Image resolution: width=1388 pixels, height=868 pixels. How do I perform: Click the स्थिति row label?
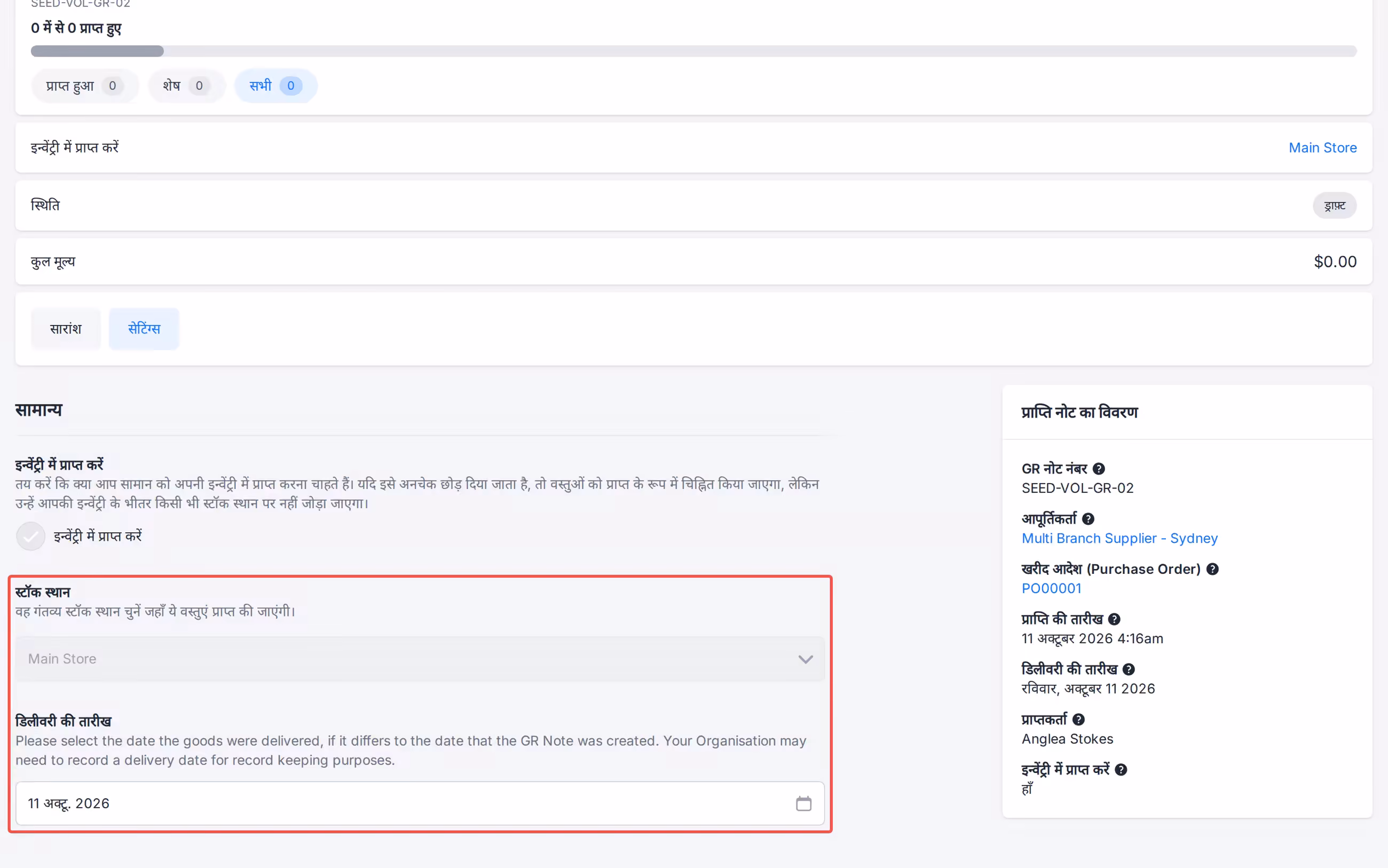[x=45, y=205]
